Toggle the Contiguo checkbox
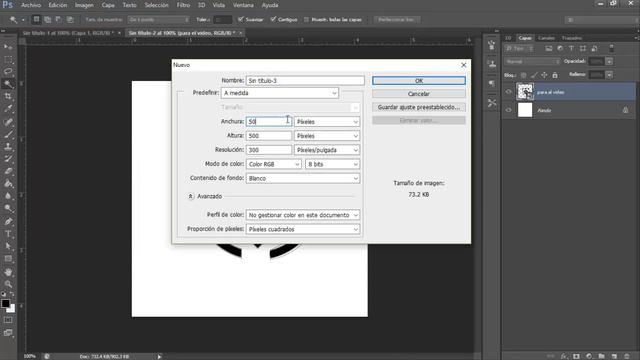The height and width of the screenshot is (360, 640). [x=273, y=19]
